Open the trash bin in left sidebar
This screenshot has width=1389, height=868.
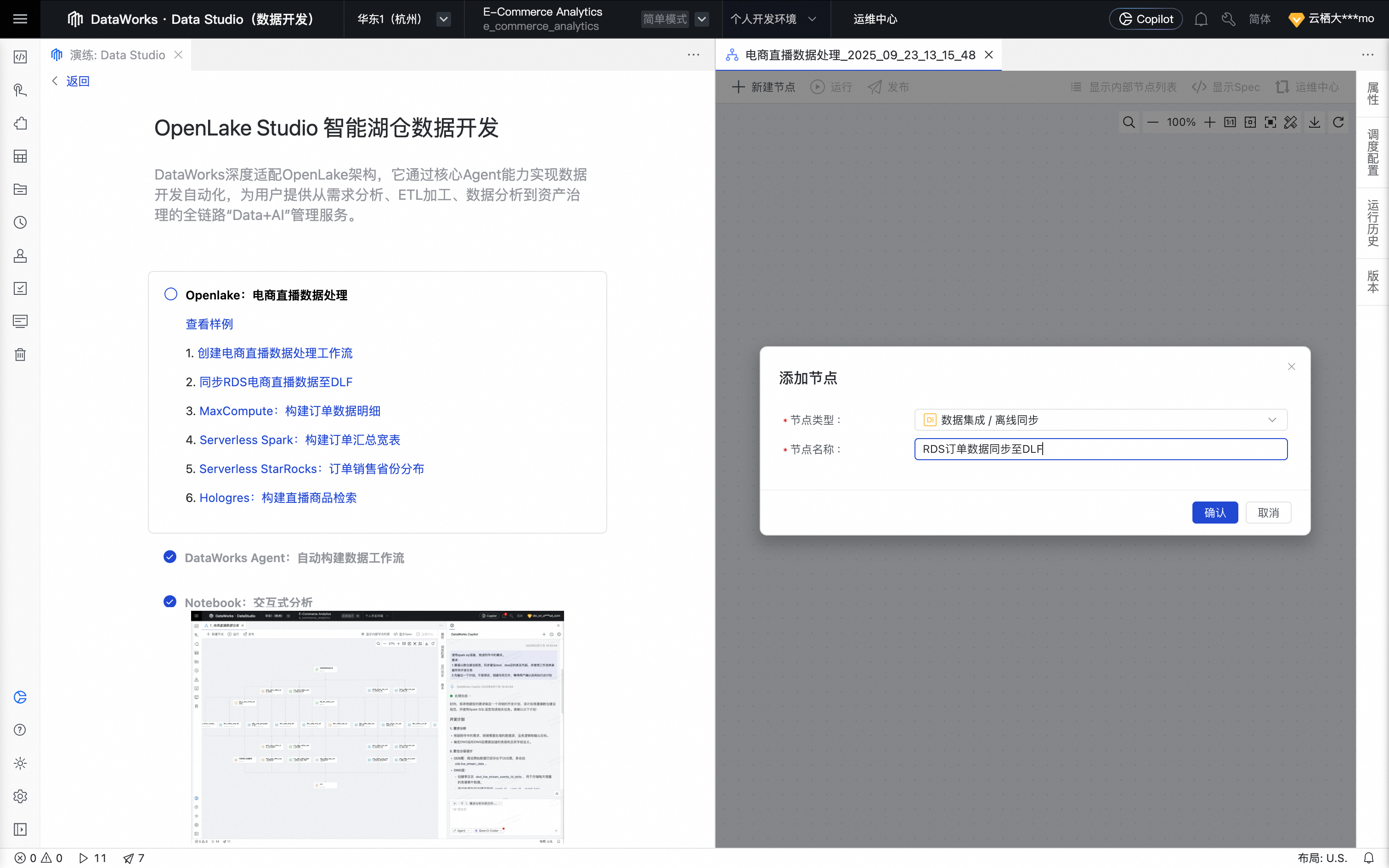(x=20, y=354)
